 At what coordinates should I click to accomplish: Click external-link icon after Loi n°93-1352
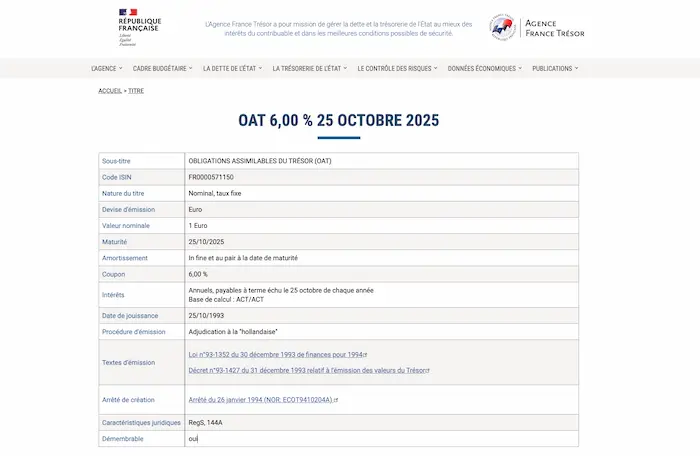pyautogui.click(x=365, y=355)
